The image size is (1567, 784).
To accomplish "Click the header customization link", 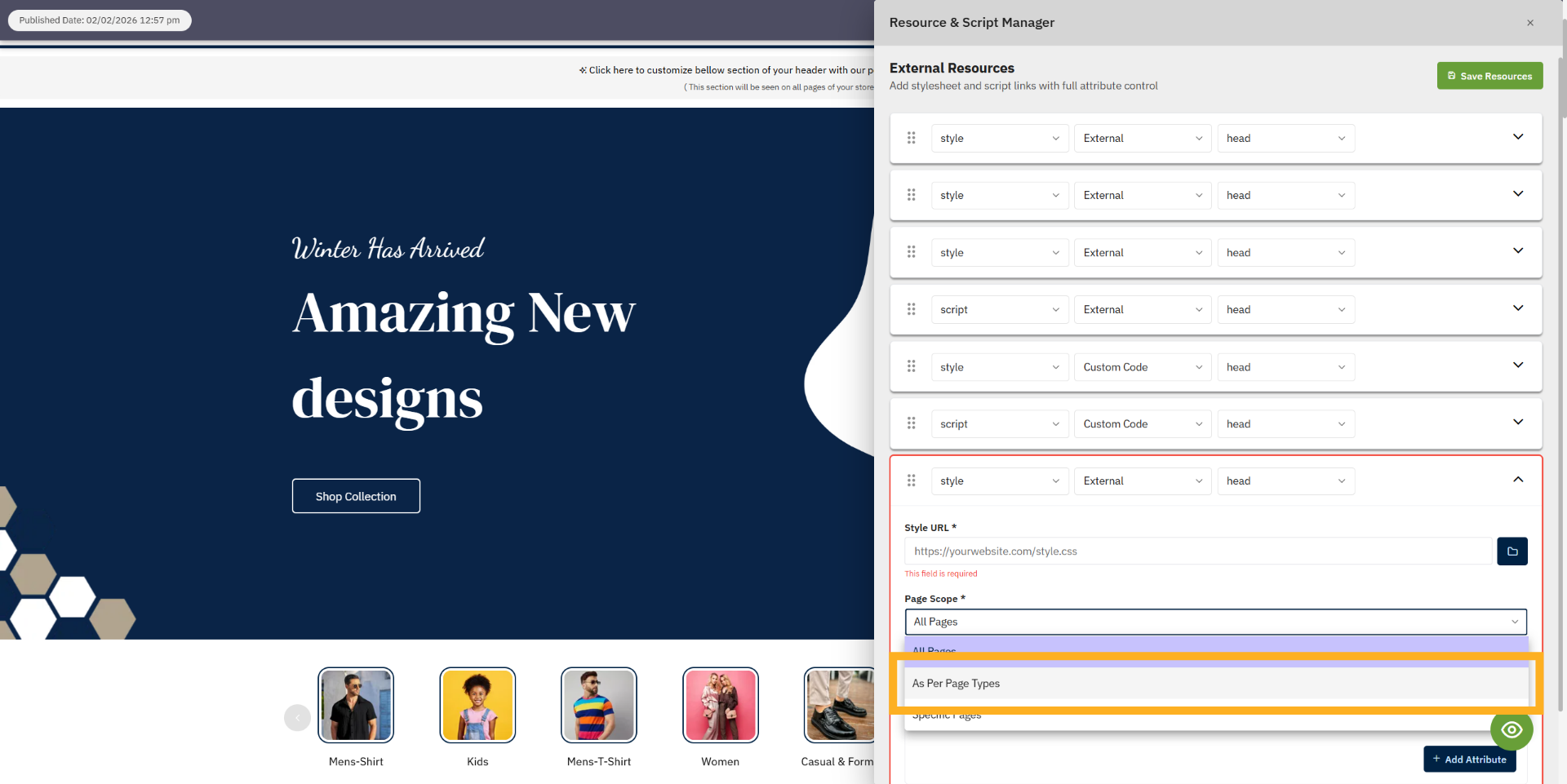I will 725,69.
